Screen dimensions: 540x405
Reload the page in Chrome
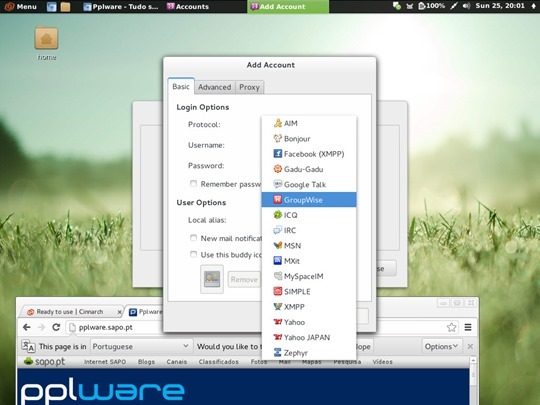tap(56, 327)
